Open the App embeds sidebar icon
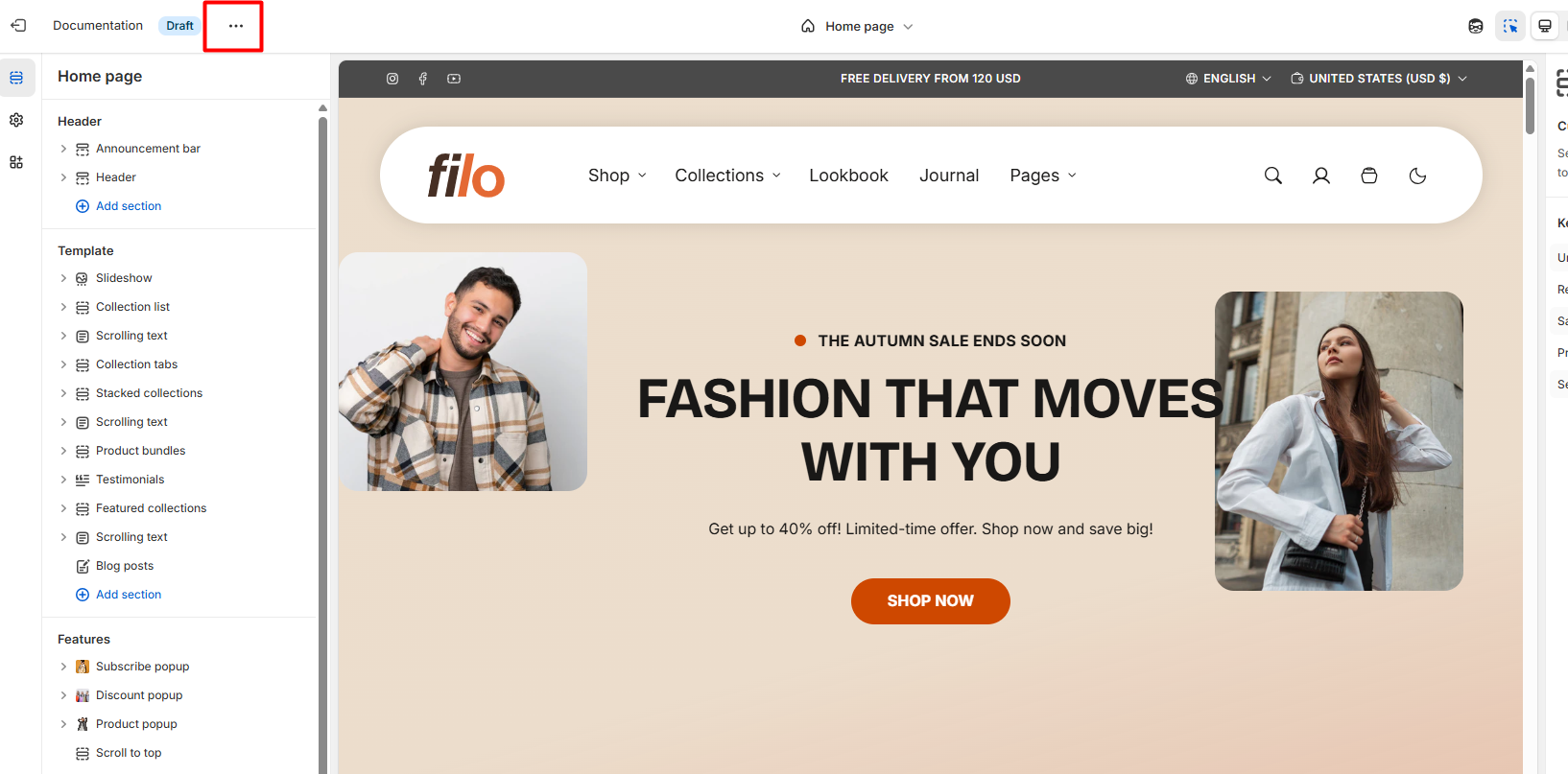 [16, 162]
